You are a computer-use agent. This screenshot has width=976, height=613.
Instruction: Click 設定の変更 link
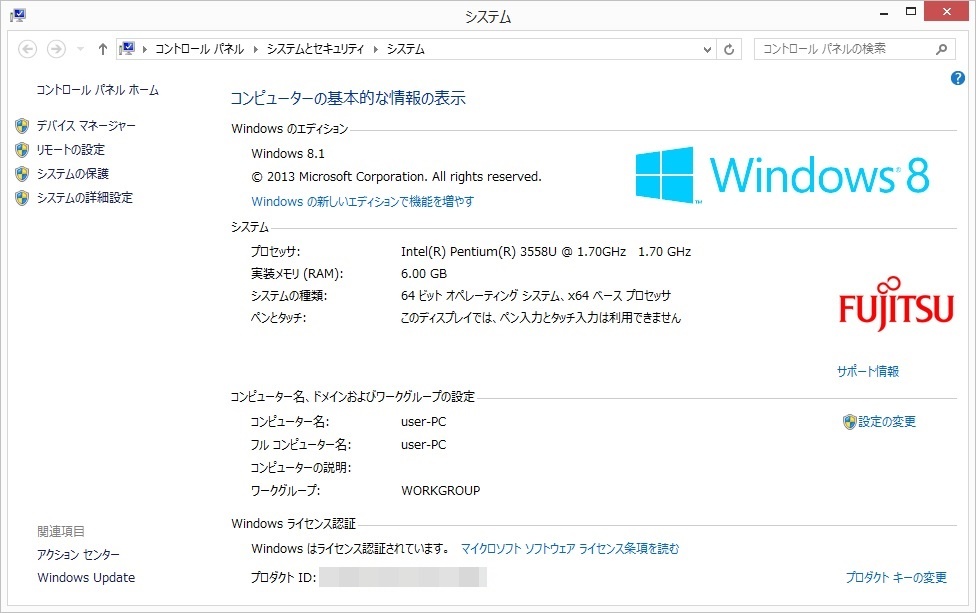(x=887, y=422)
